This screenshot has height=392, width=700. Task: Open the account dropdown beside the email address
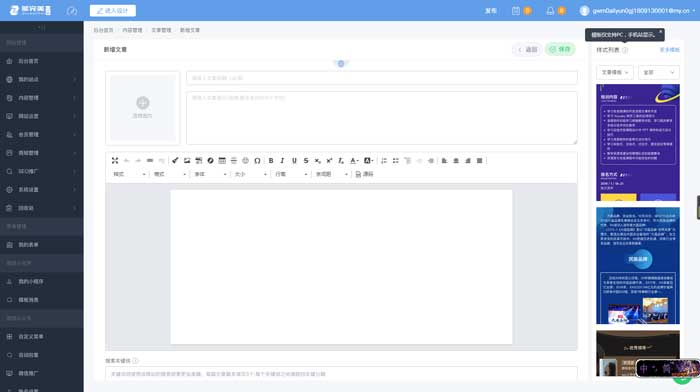click(x=694, y=11)
